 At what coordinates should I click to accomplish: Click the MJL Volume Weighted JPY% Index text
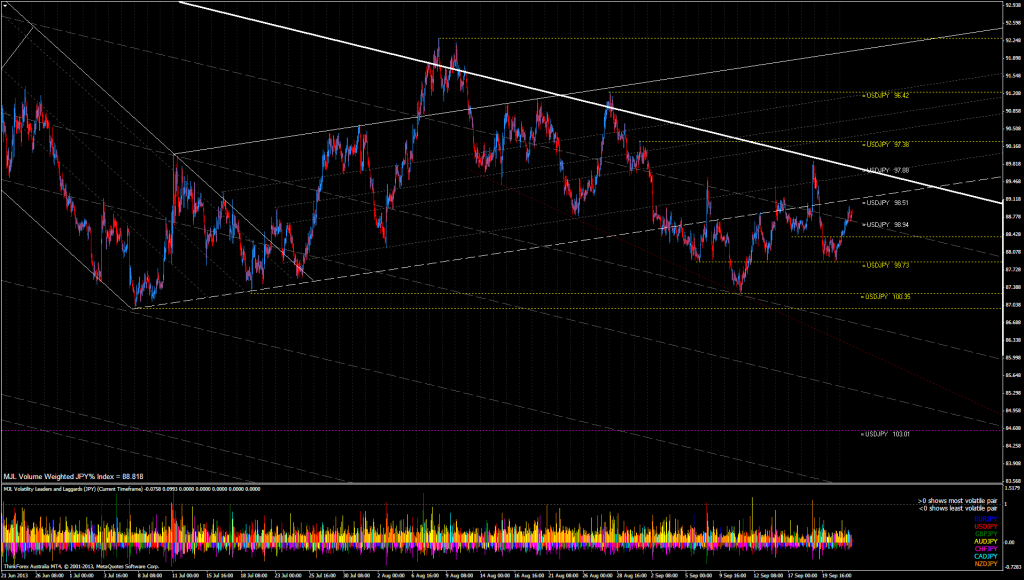(73, 477)
